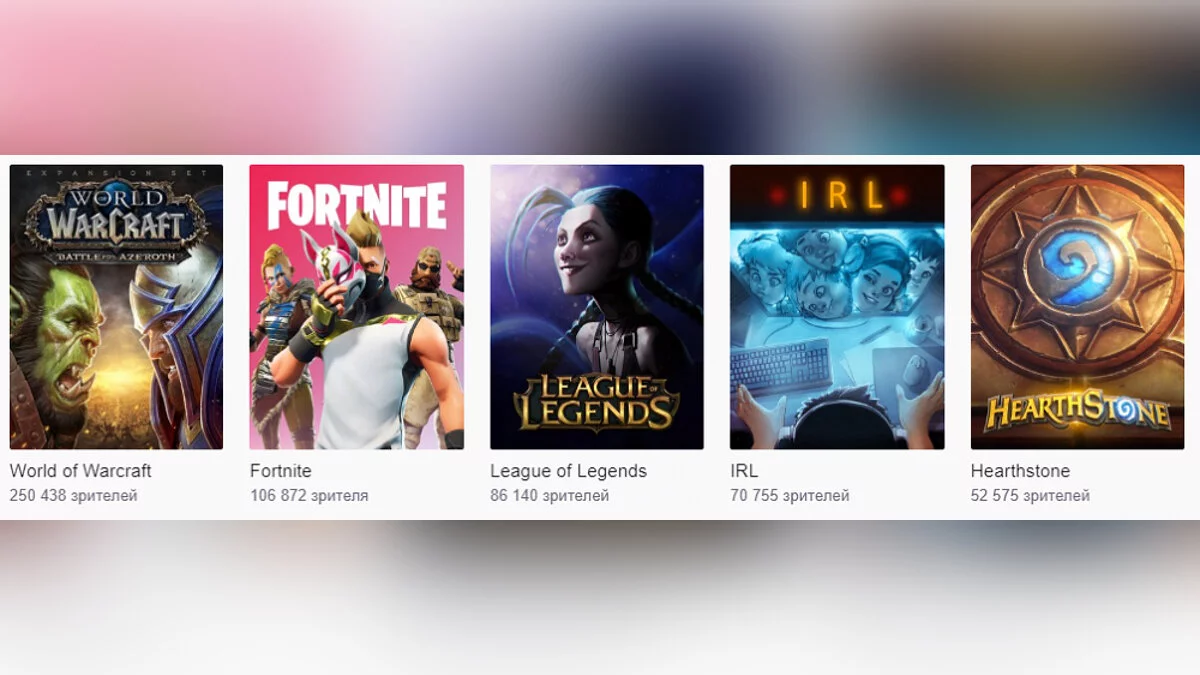Click the League of Legends gold logo

tap(597, 402)
